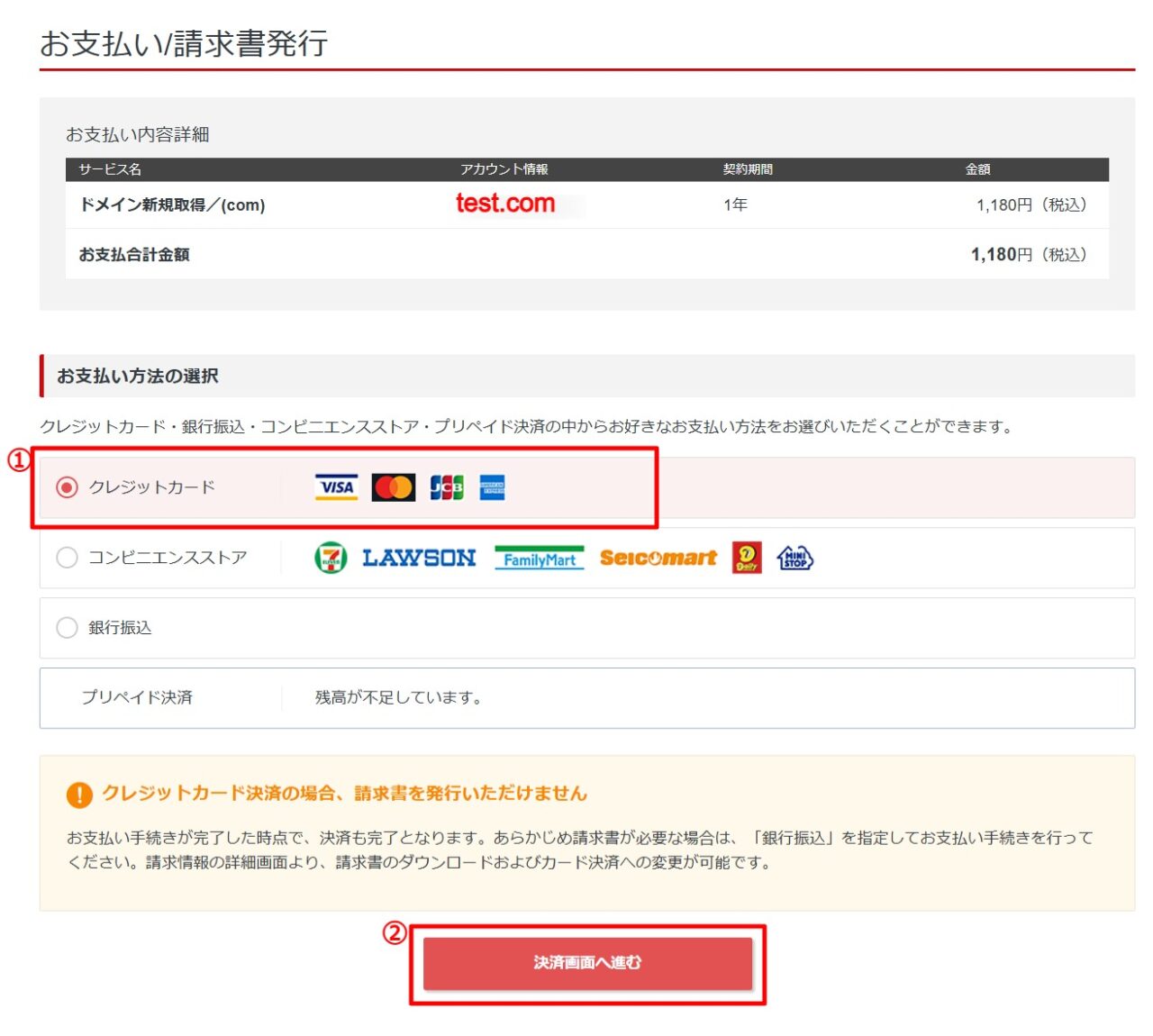1153x1036 pixels.
Task: Click the Mastercard logo
Action: tap(394, 487)
